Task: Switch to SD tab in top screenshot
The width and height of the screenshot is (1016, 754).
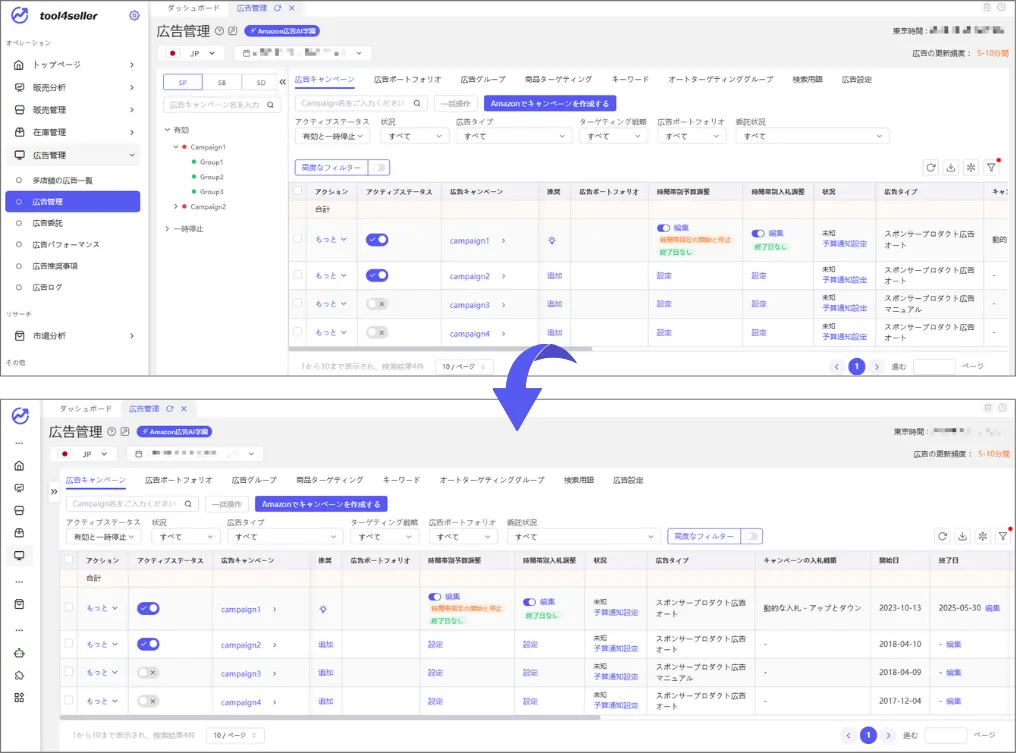Action: click(260, 82)
